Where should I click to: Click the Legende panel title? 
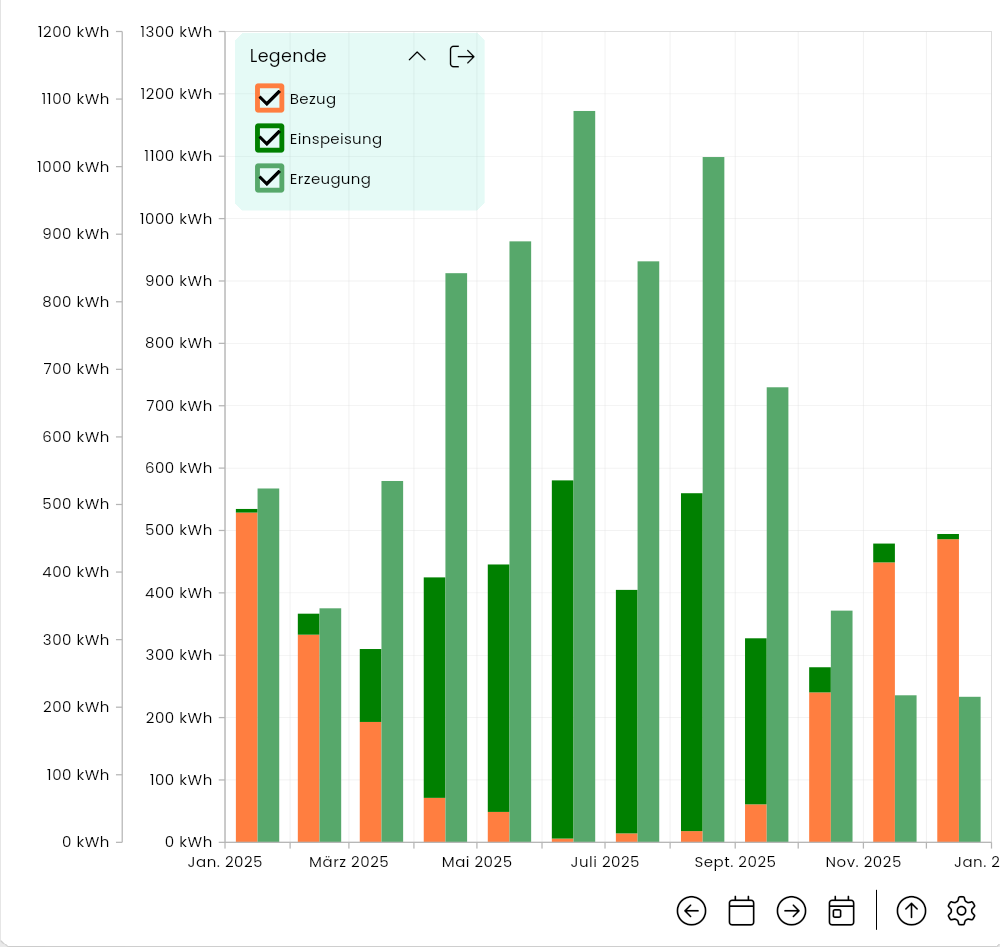coord(288,57)
